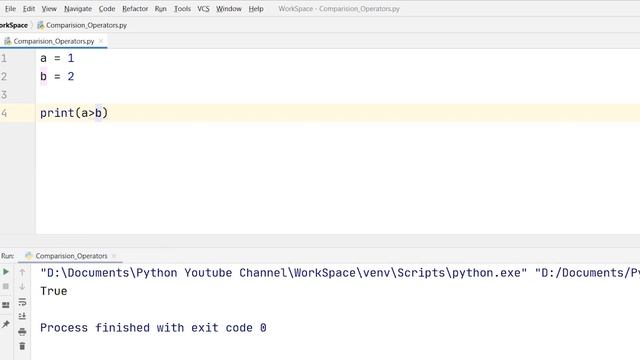
Task: Select the Comparision_Operators run tab
Action: pyautogui.click(x=71, y=256)
